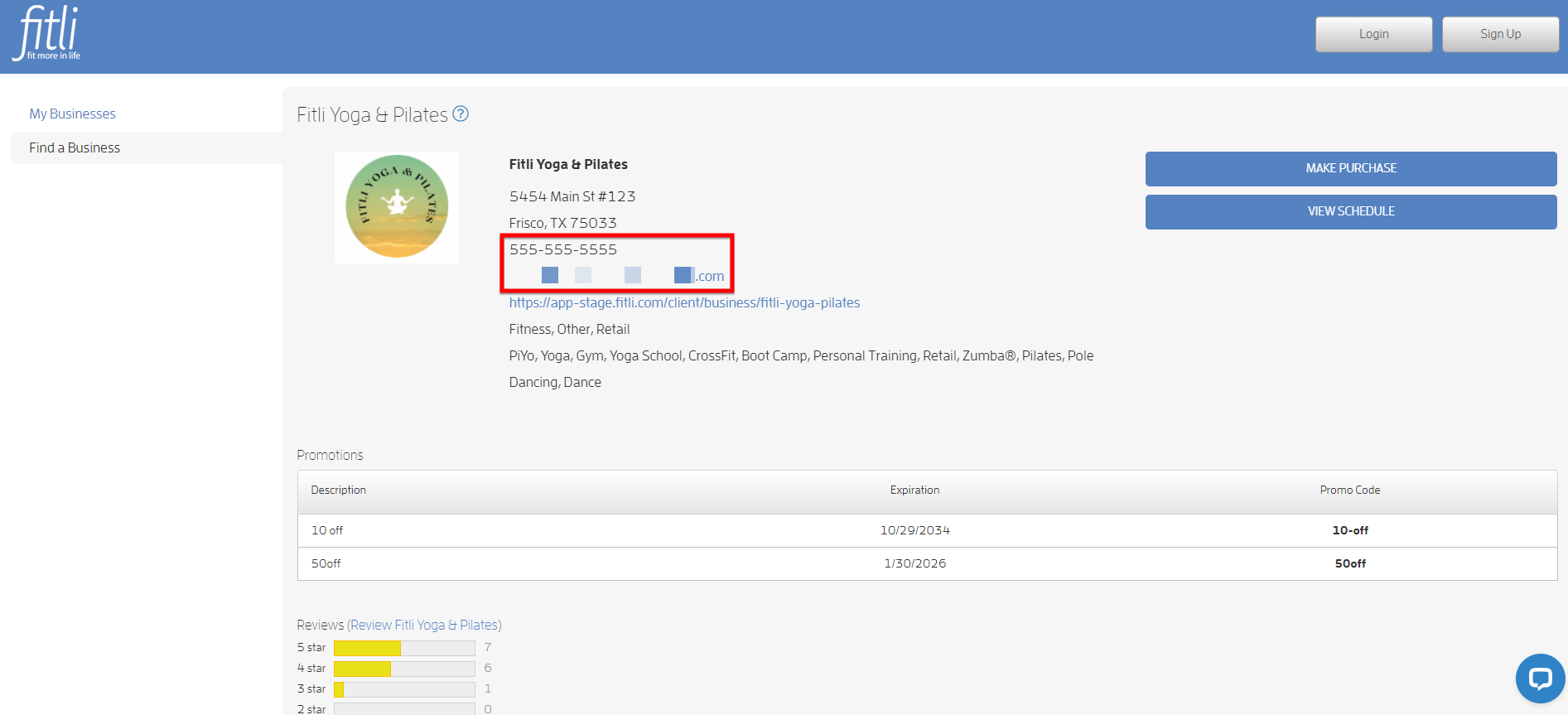Viewport: 1568px width, 715px height.
Task: Select the 10 off promotion description
Action: 327,530
